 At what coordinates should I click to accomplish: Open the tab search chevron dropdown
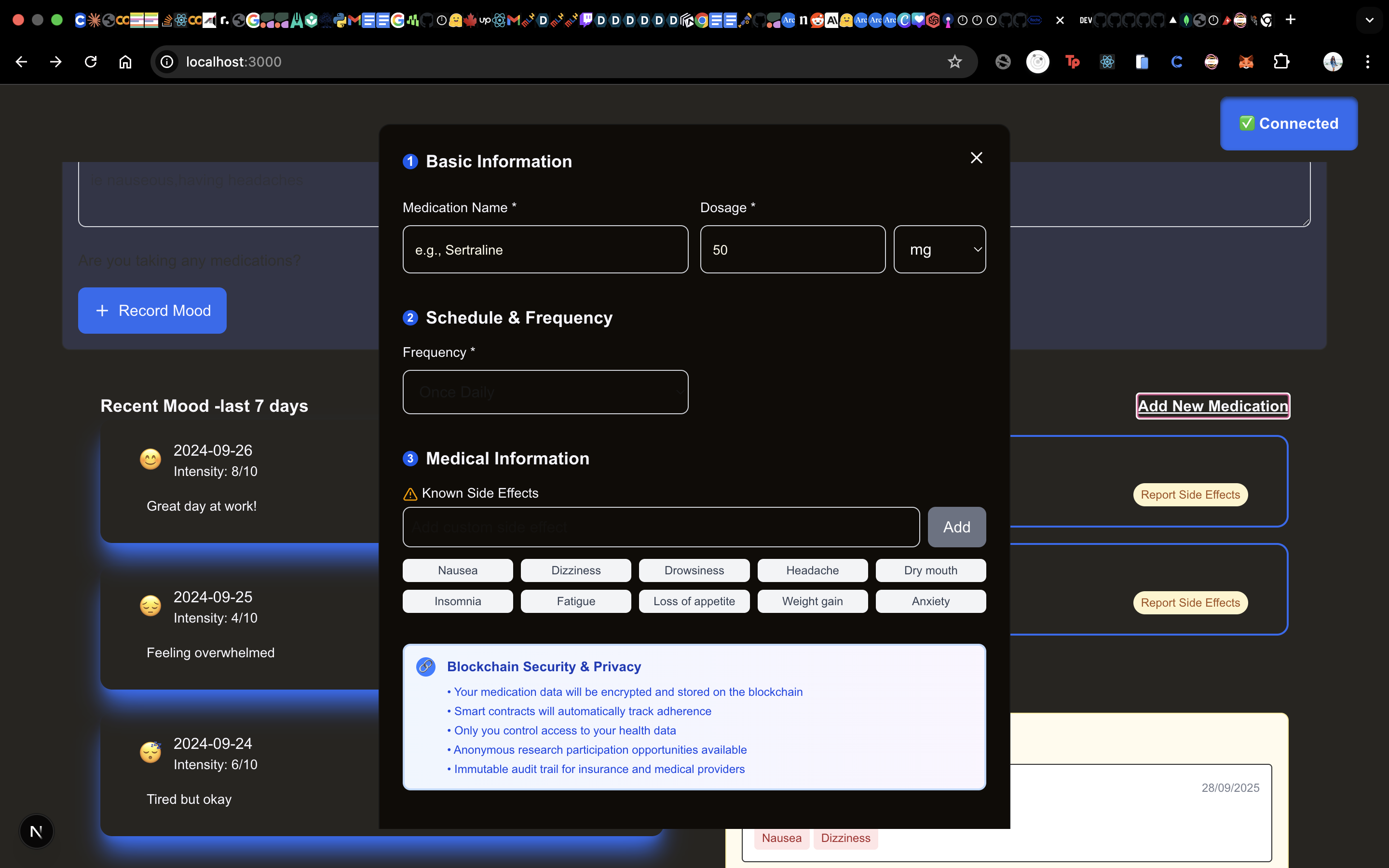click(1370, 20)
